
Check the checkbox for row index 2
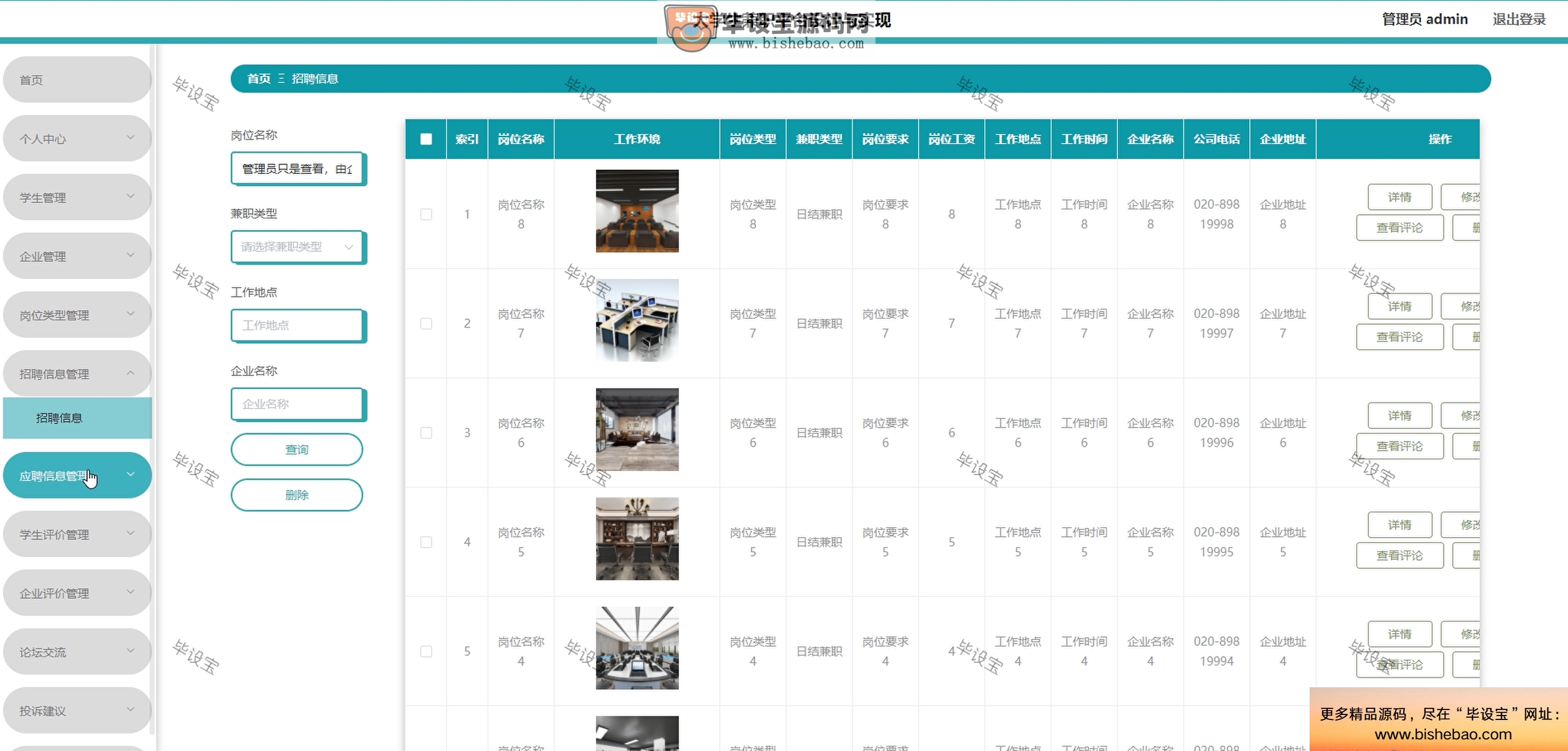[426, 323]
